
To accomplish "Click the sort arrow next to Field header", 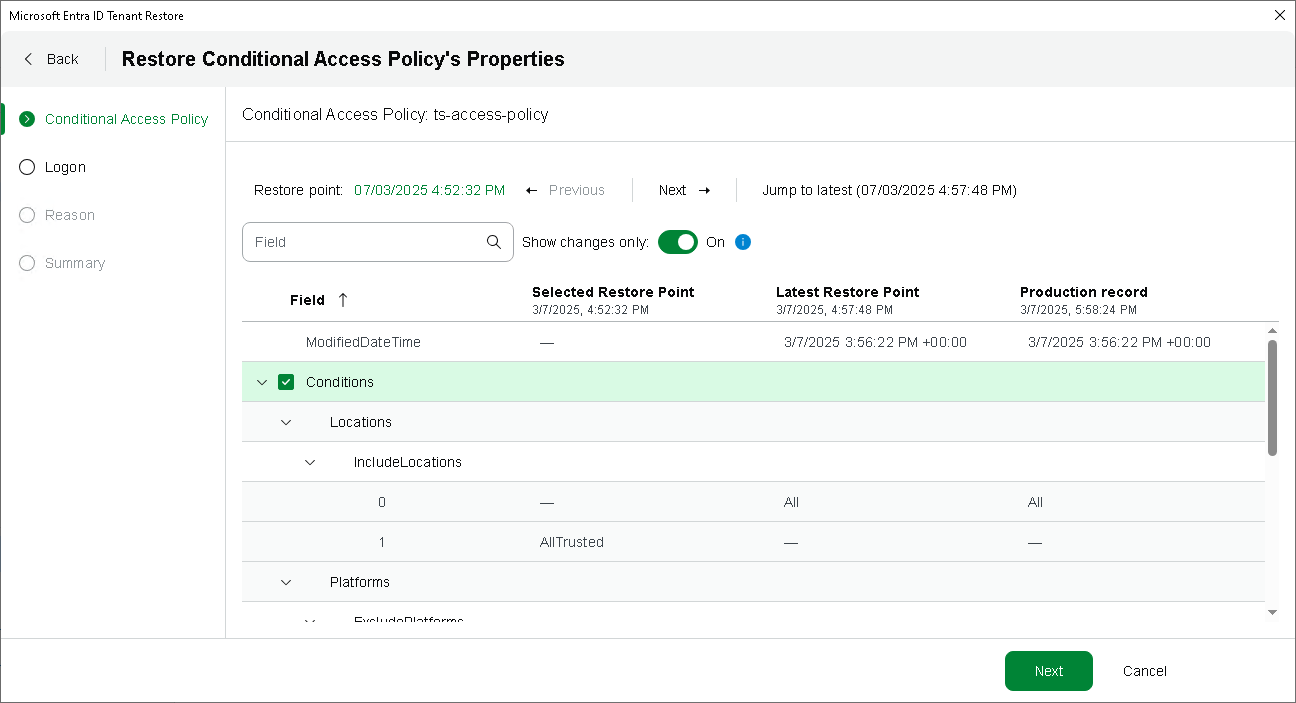I will [343, 300].
